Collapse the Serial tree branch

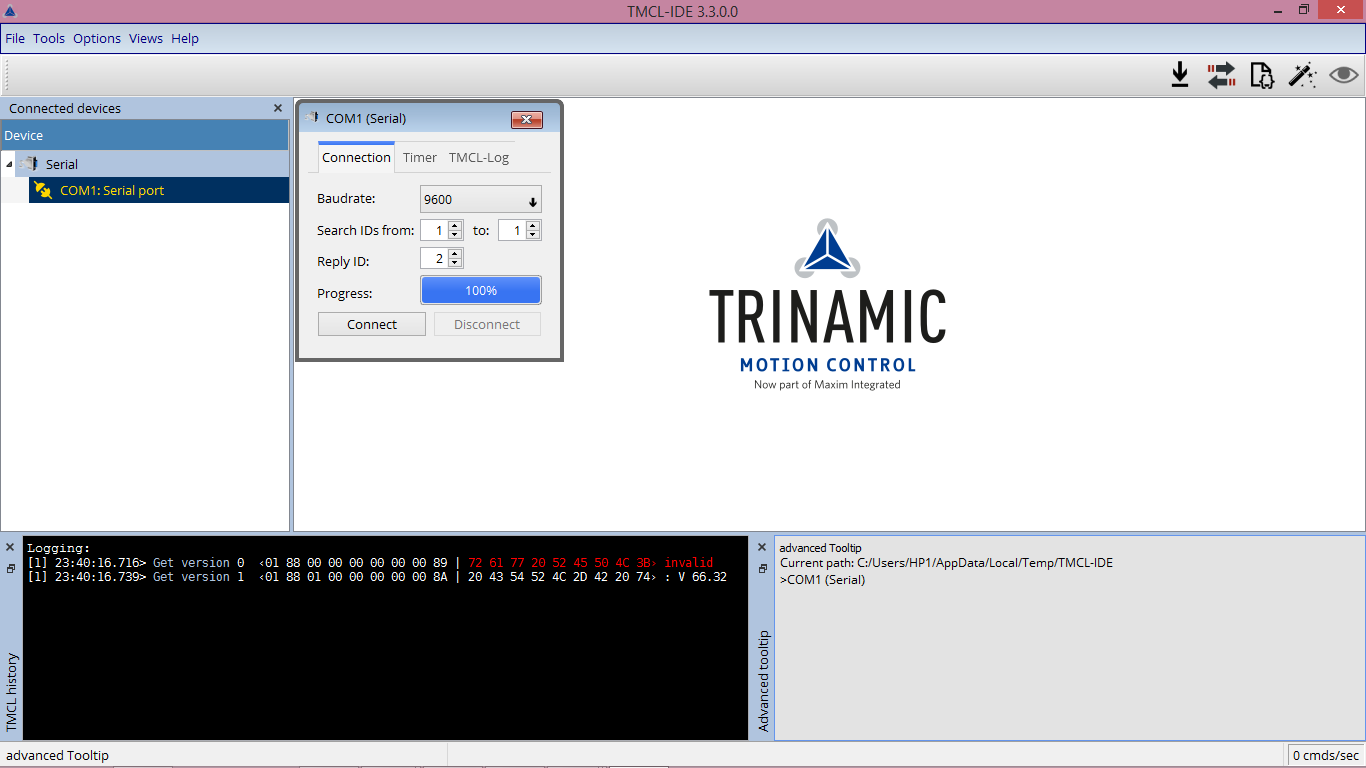(8, 163)
